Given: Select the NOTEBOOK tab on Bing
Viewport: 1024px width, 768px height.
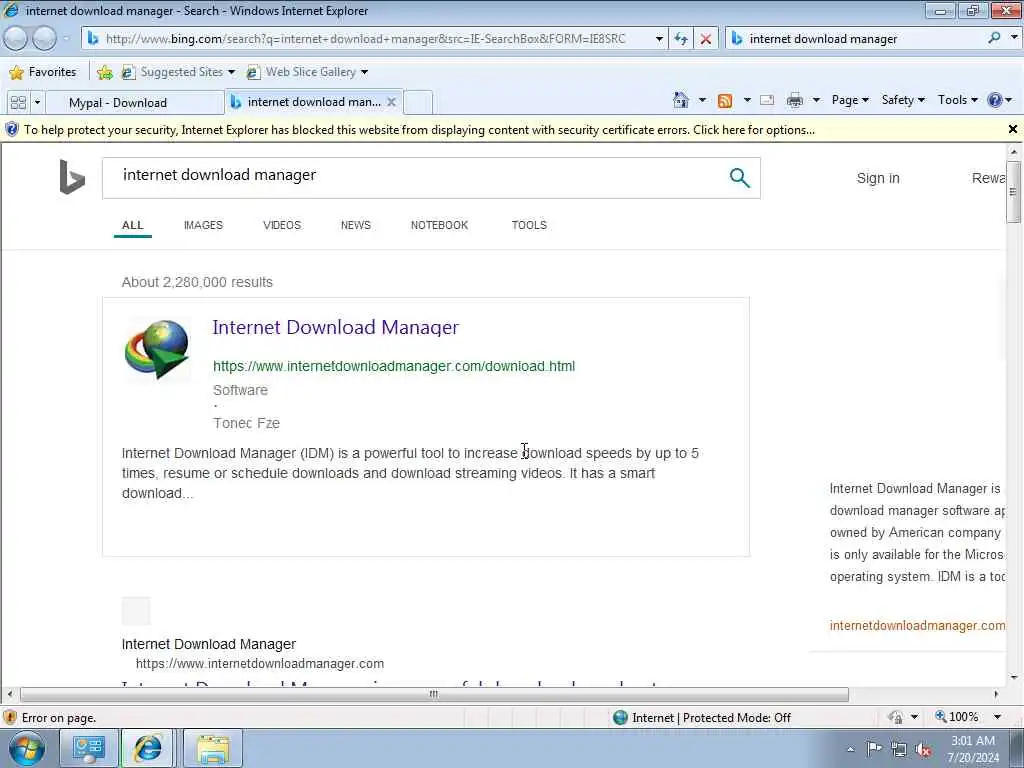Looking at the screenshot, I should coord(439,225).
